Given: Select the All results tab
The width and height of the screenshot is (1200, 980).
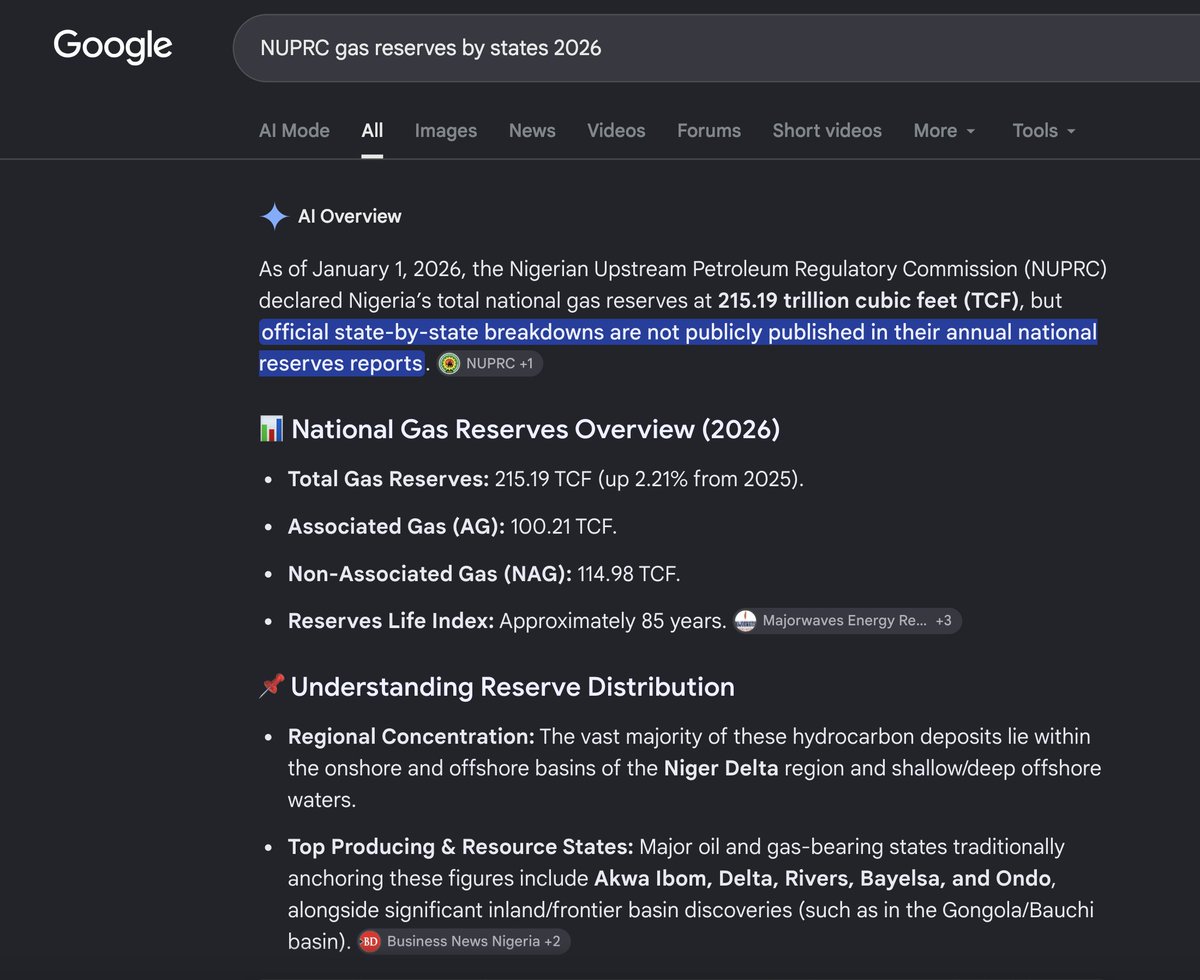Looking at the screenshot, I should 372,130.
